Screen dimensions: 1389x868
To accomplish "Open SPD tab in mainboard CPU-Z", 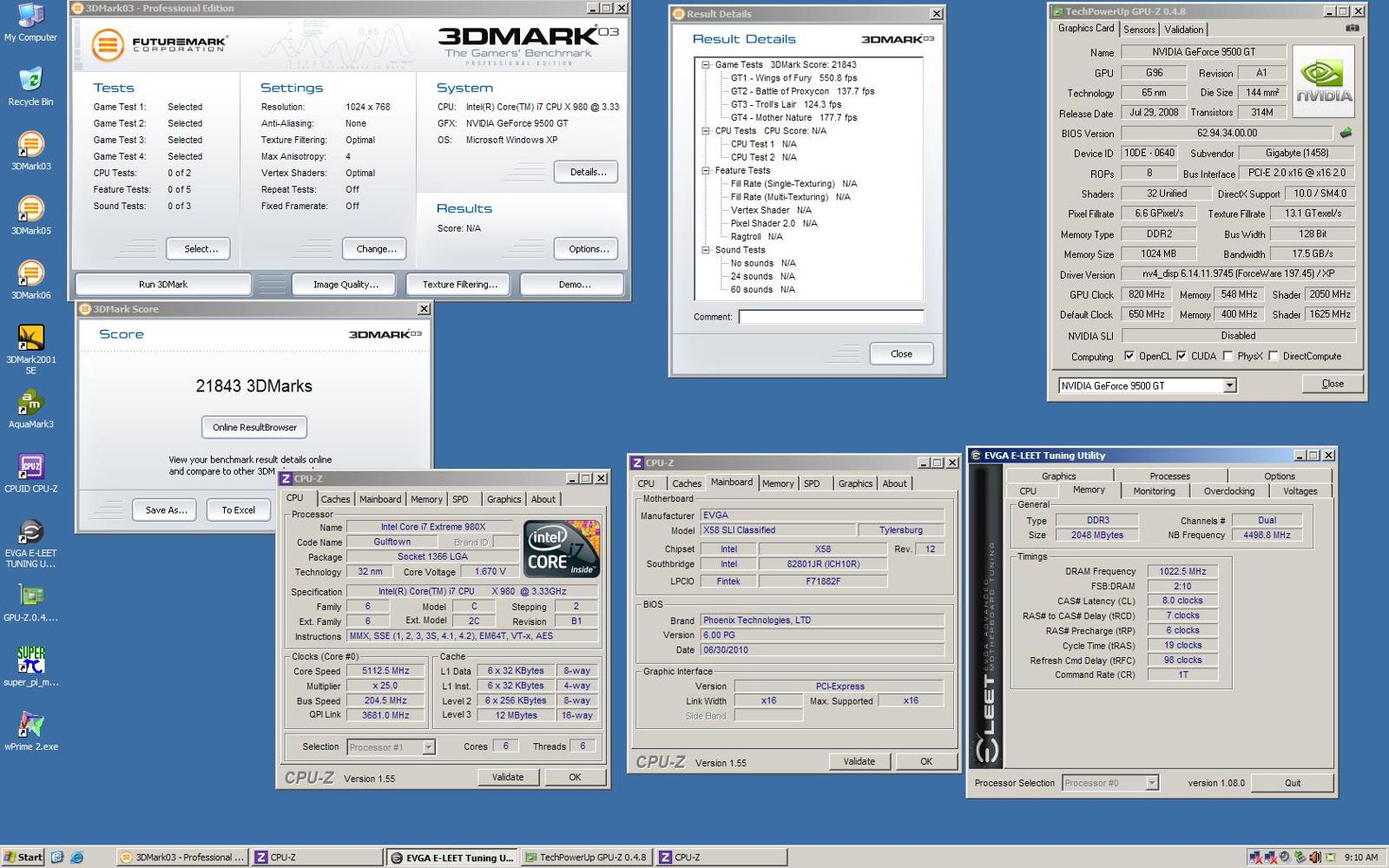I will pos(812,484).
